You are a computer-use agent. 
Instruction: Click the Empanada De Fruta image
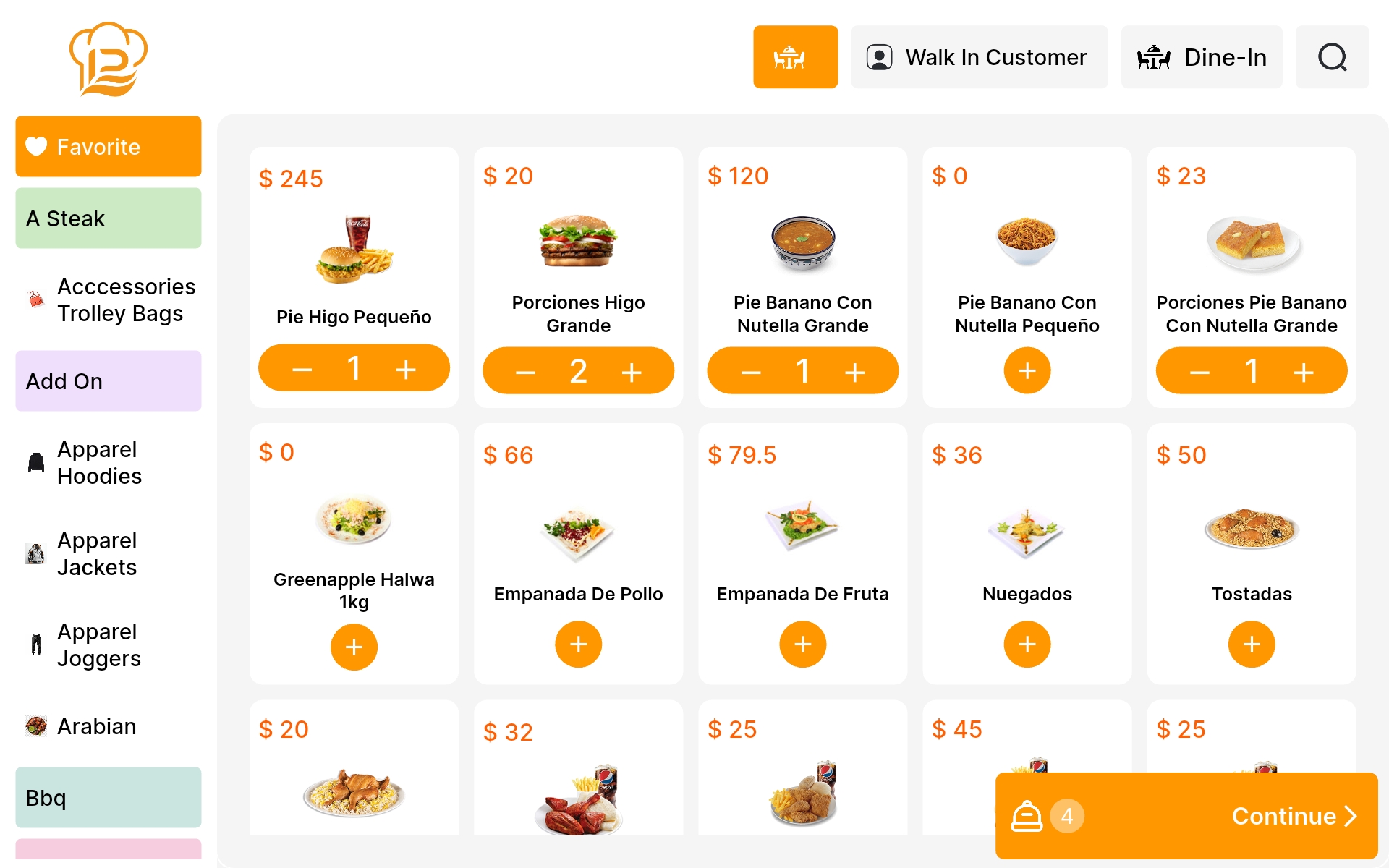coord(802,525)
